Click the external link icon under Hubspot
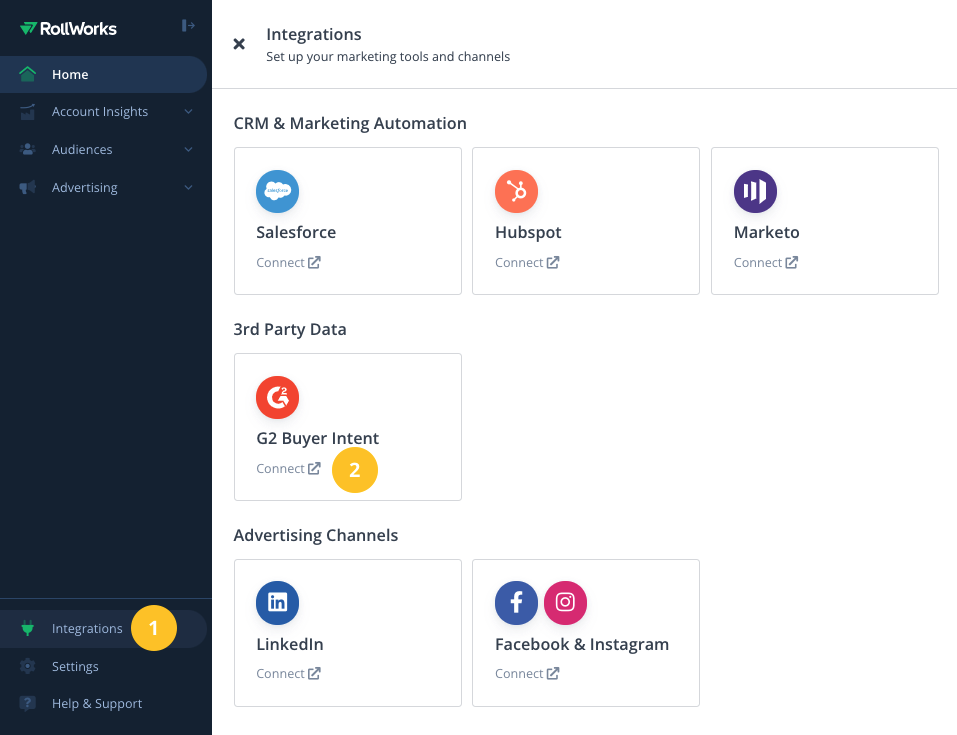This screenshot has height=735, width=957. (553, 262)
